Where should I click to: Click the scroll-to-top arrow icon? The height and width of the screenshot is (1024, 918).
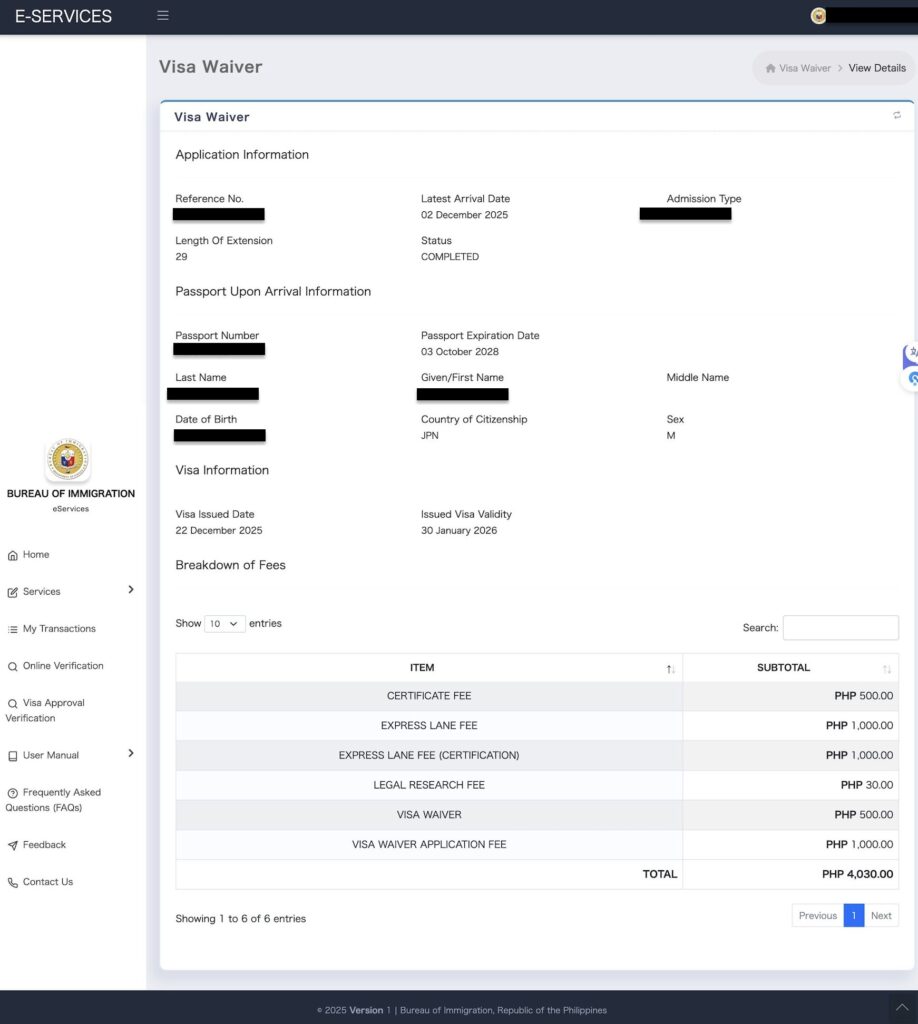click(x=902, y=1008)
